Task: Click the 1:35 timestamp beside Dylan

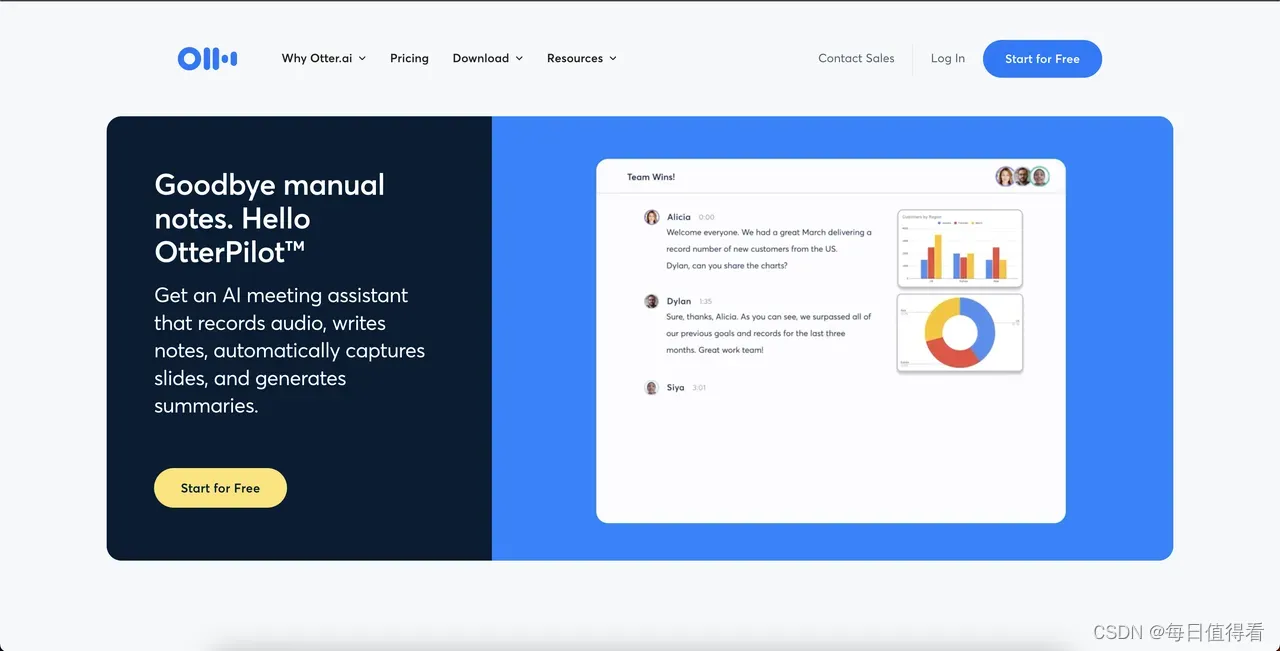Action: click(705, 301)
